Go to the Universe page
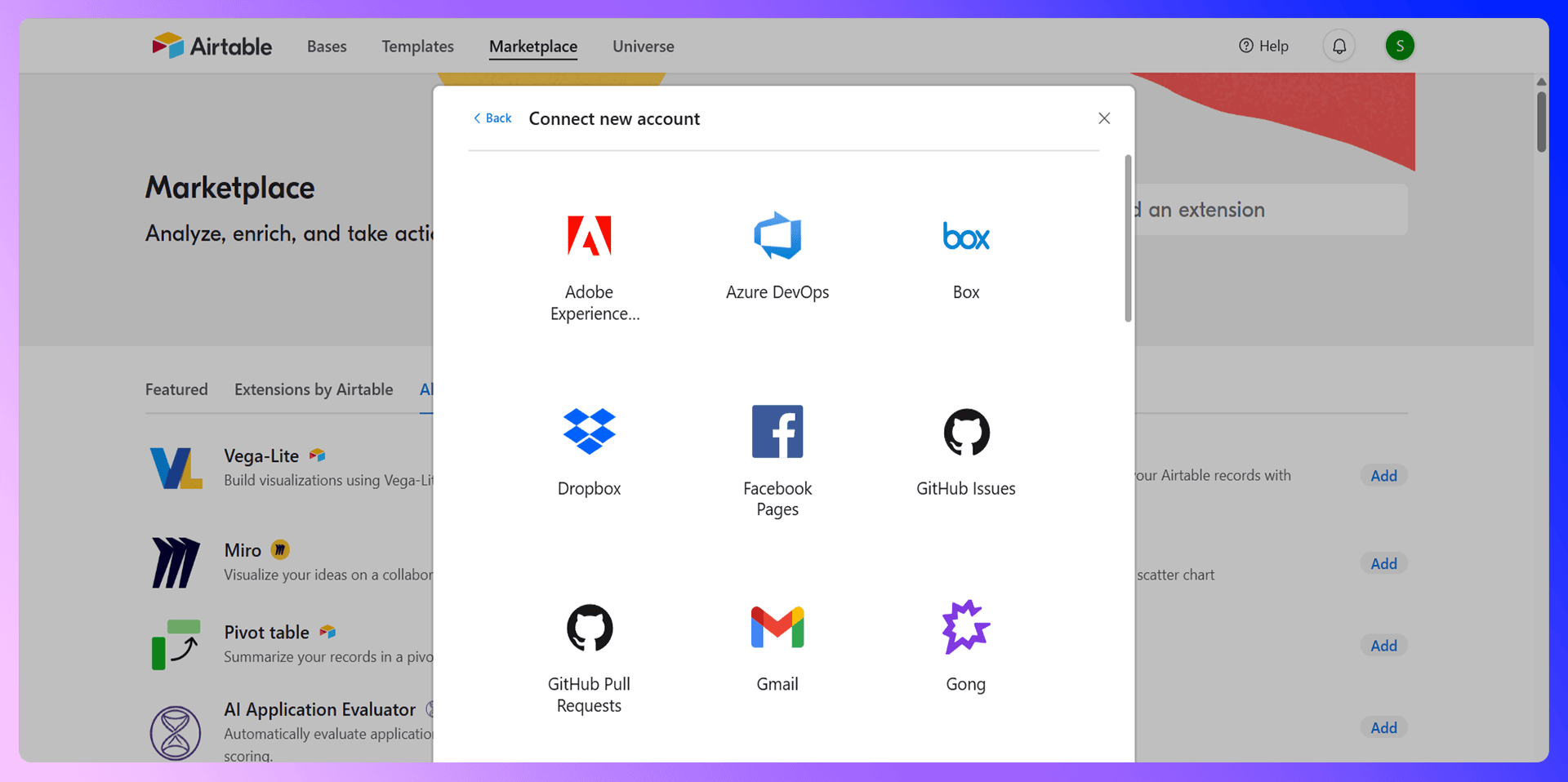The width and height of the screenshot is (1568, 782). [x=644, y=47]
